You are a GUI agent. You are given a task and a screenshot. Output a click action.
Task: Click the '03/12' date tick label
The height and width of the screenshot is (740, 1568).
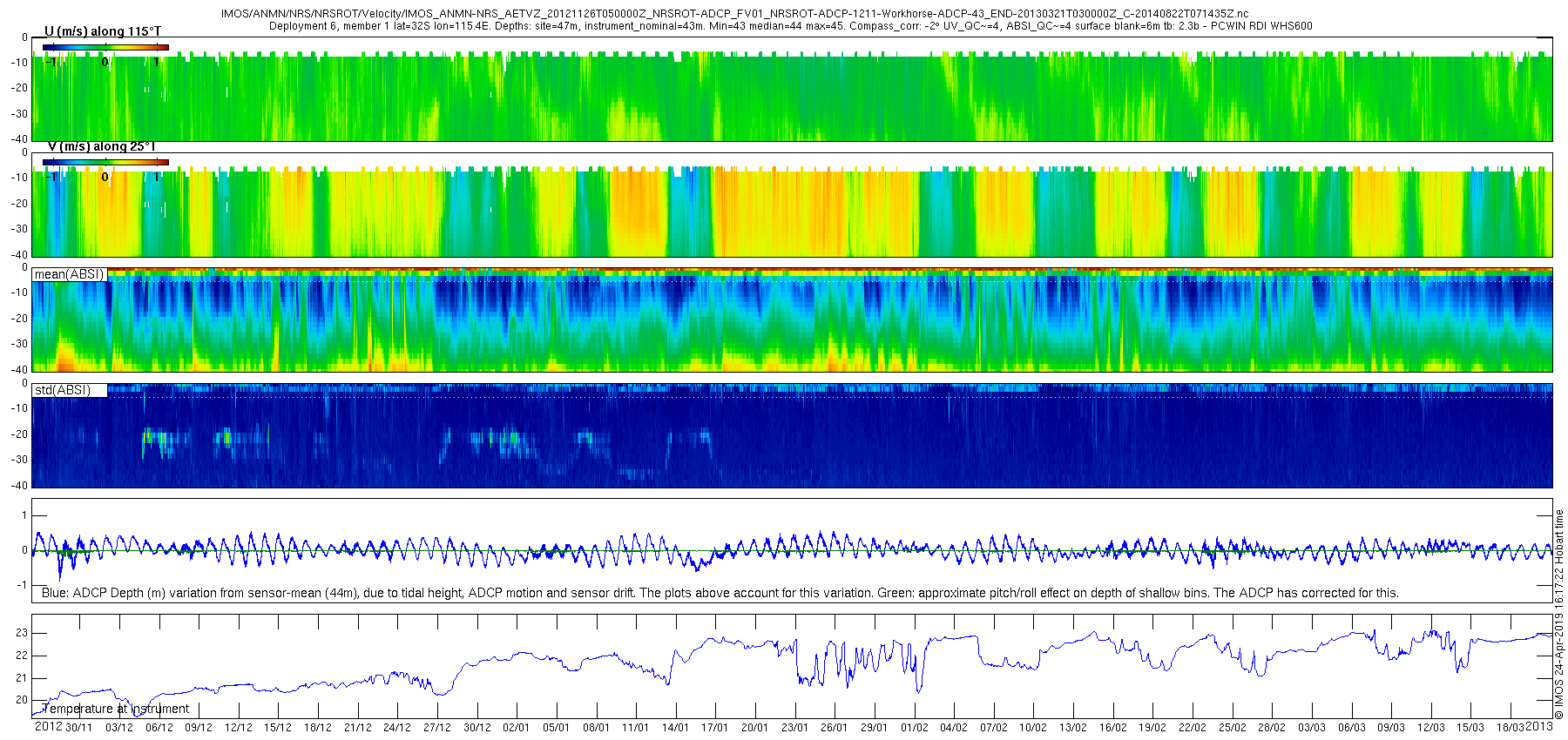tap(119, 728)
